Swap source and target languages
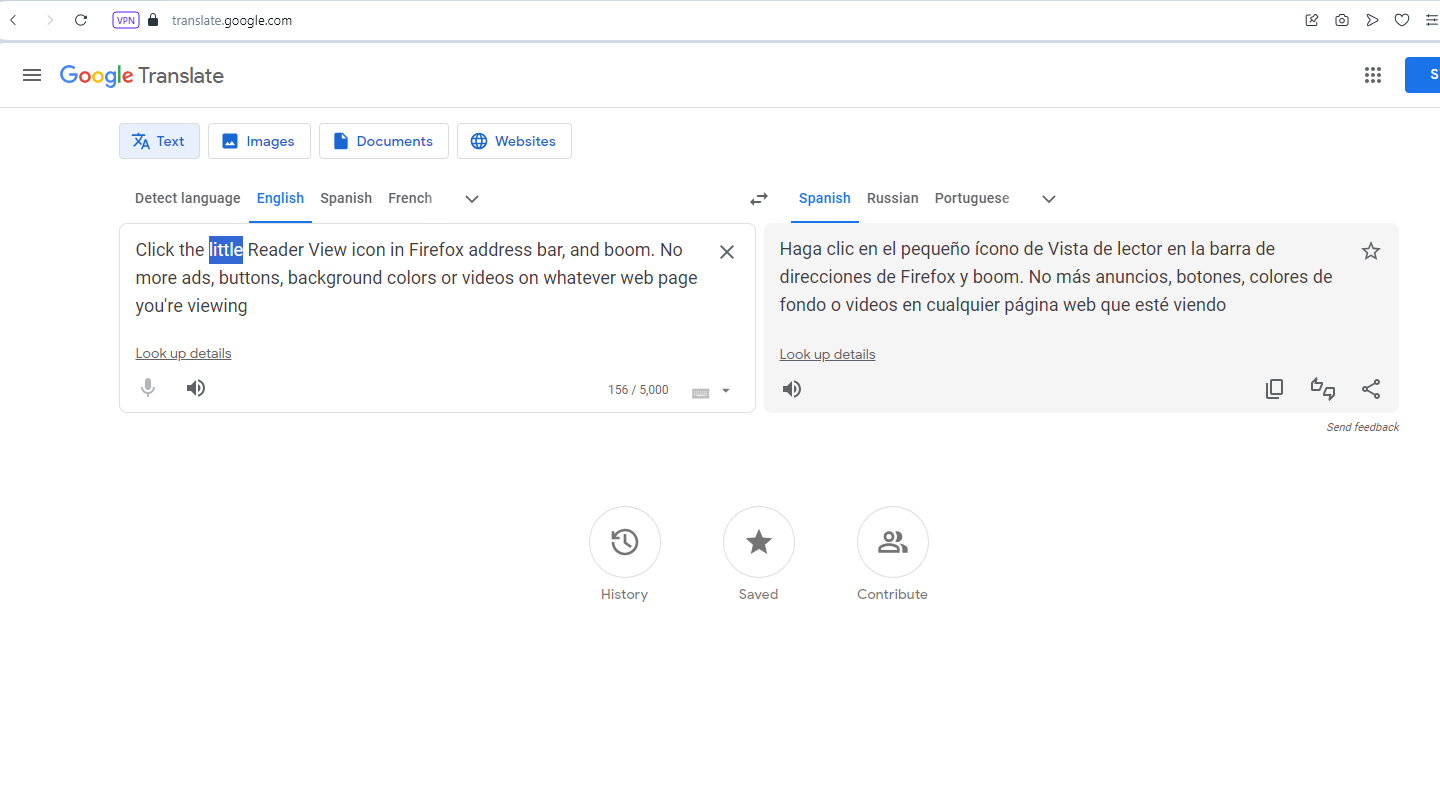 [x=759, y=198]
